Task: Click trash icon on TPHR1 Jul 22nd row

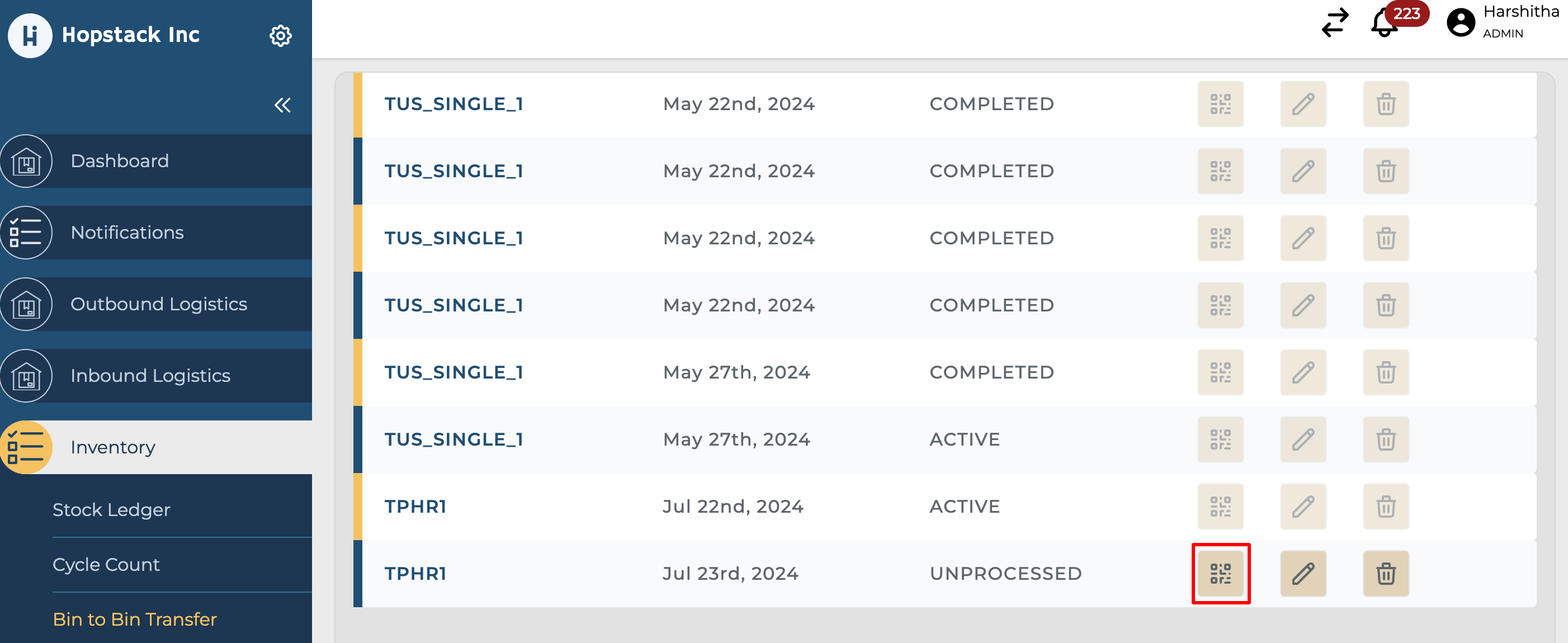Action: tap(1385, 506)
